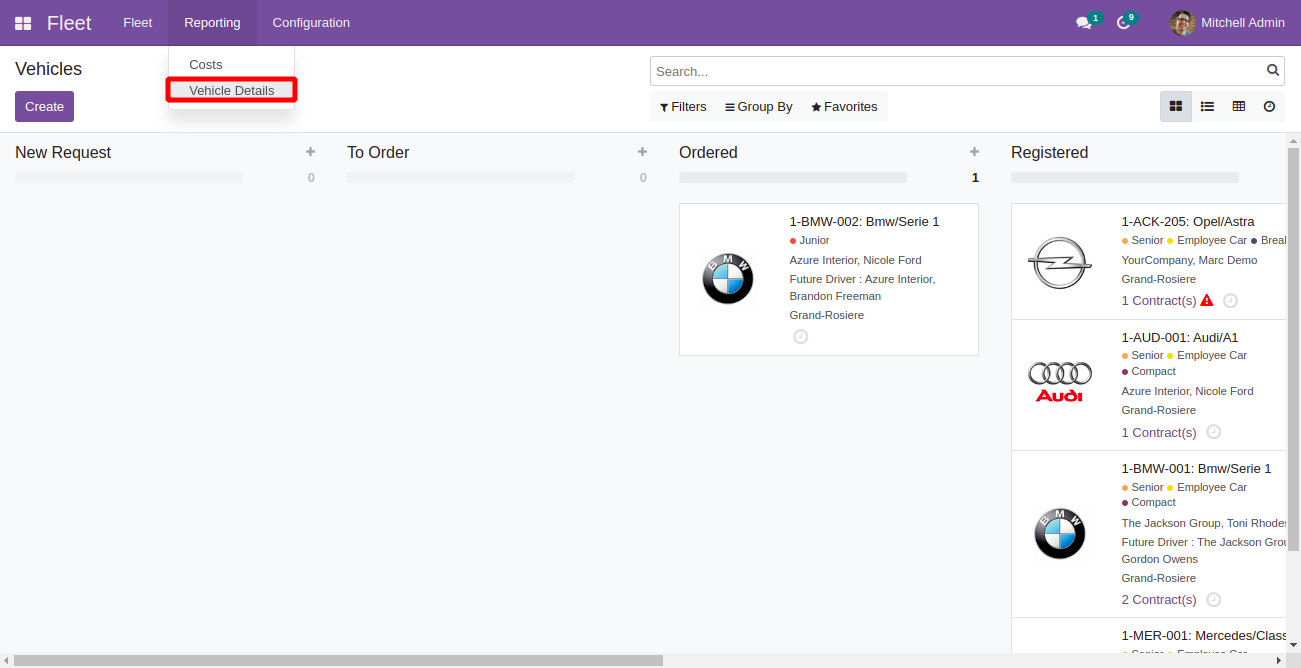
Task: Open 1 Contract(s) link on Audi/A1
Action: (1159, 432)
